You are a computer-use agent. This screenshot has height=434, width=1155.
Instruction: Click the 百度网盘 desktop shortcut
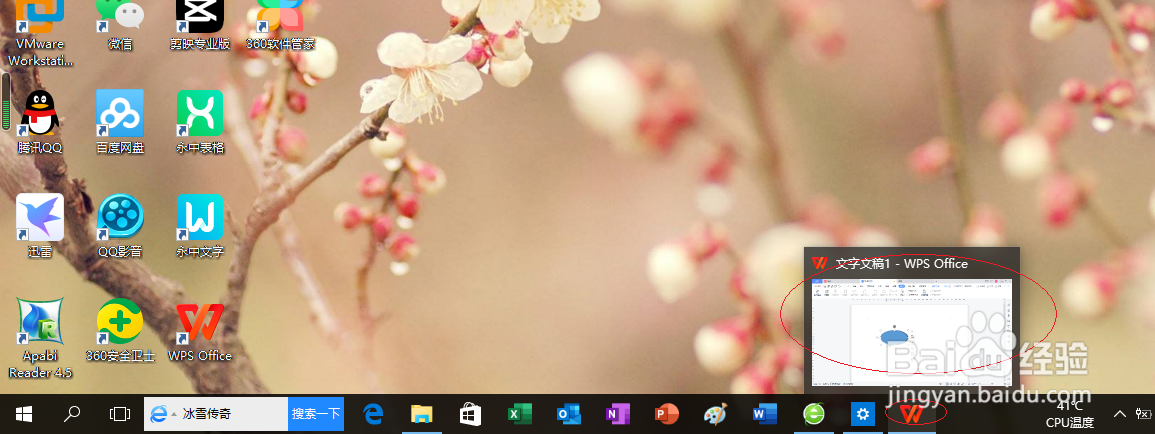click(120, 122)
